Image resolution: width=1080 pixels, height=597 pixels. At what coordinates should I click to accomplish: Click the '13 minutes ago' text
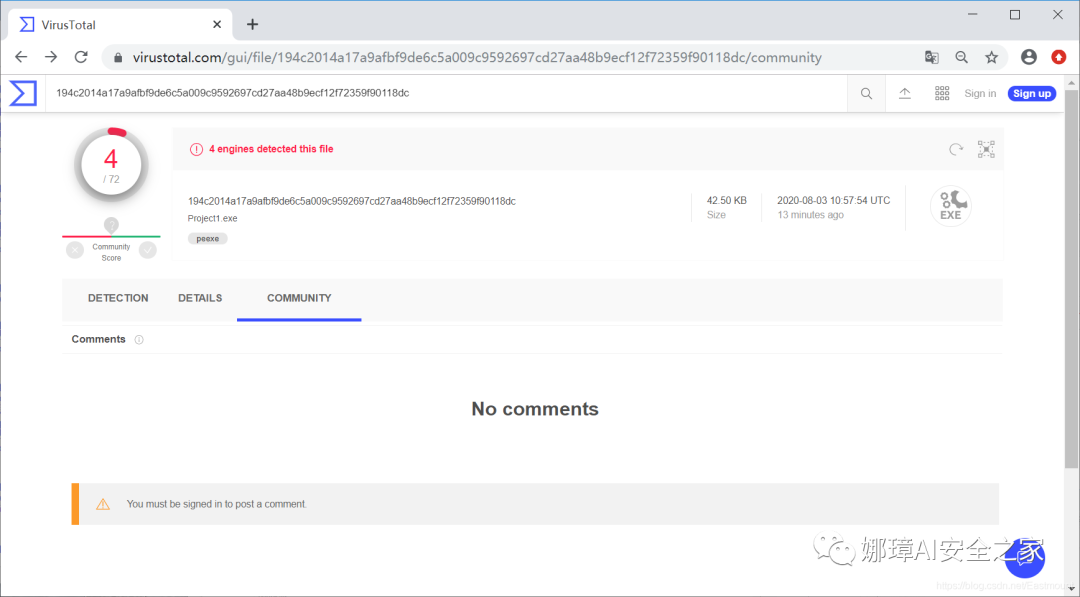[811, 215]
